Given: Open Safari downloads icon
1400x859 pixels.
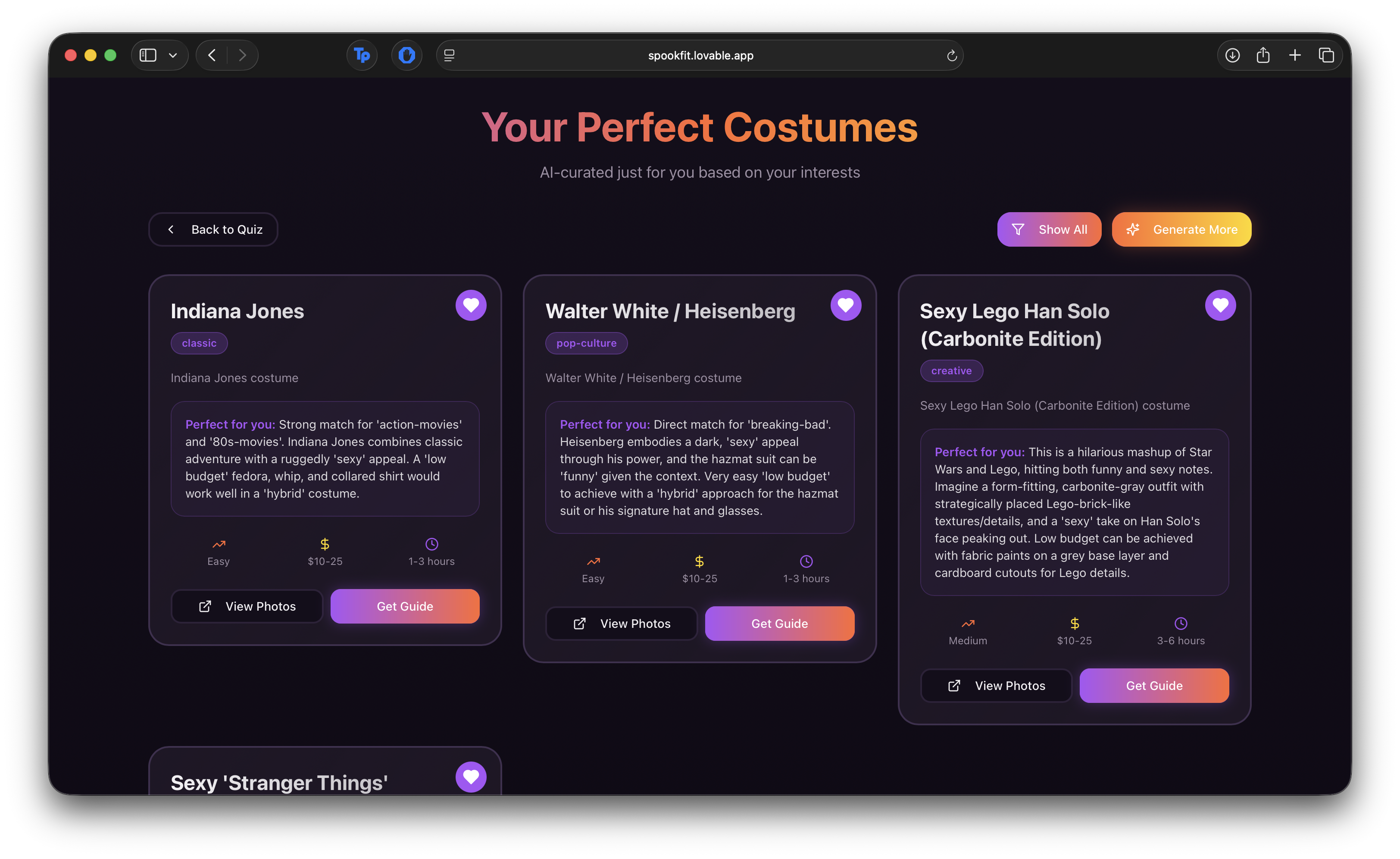Looking at the screenshot, I should [x=1232, y=55].
